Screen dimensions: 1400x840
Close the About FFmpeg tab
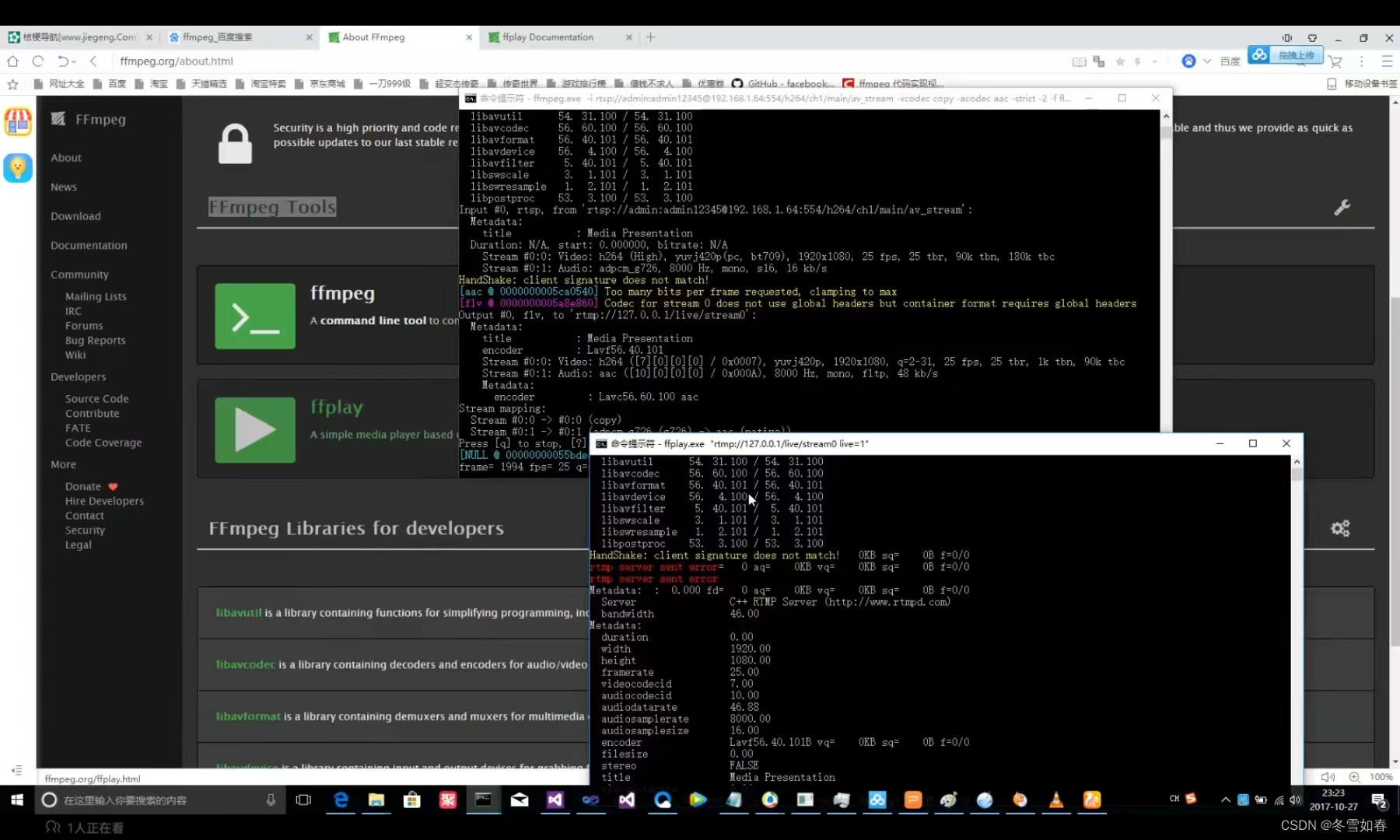[469, 37]
